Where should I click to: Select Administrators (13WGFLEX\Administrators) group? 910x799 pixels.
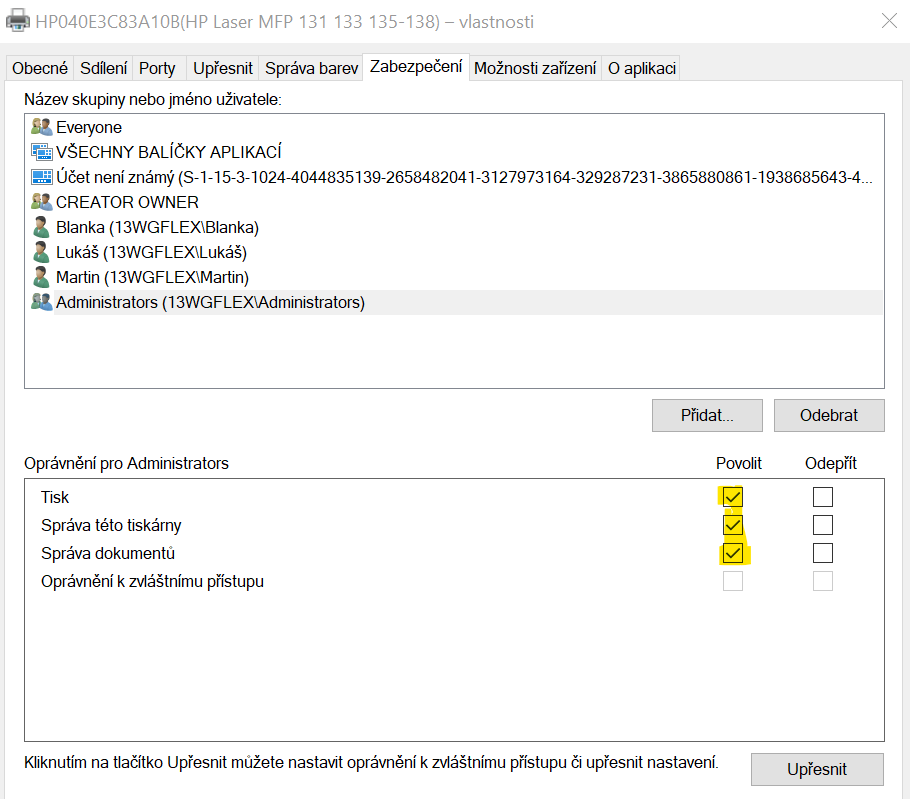(x=456, y=302)
